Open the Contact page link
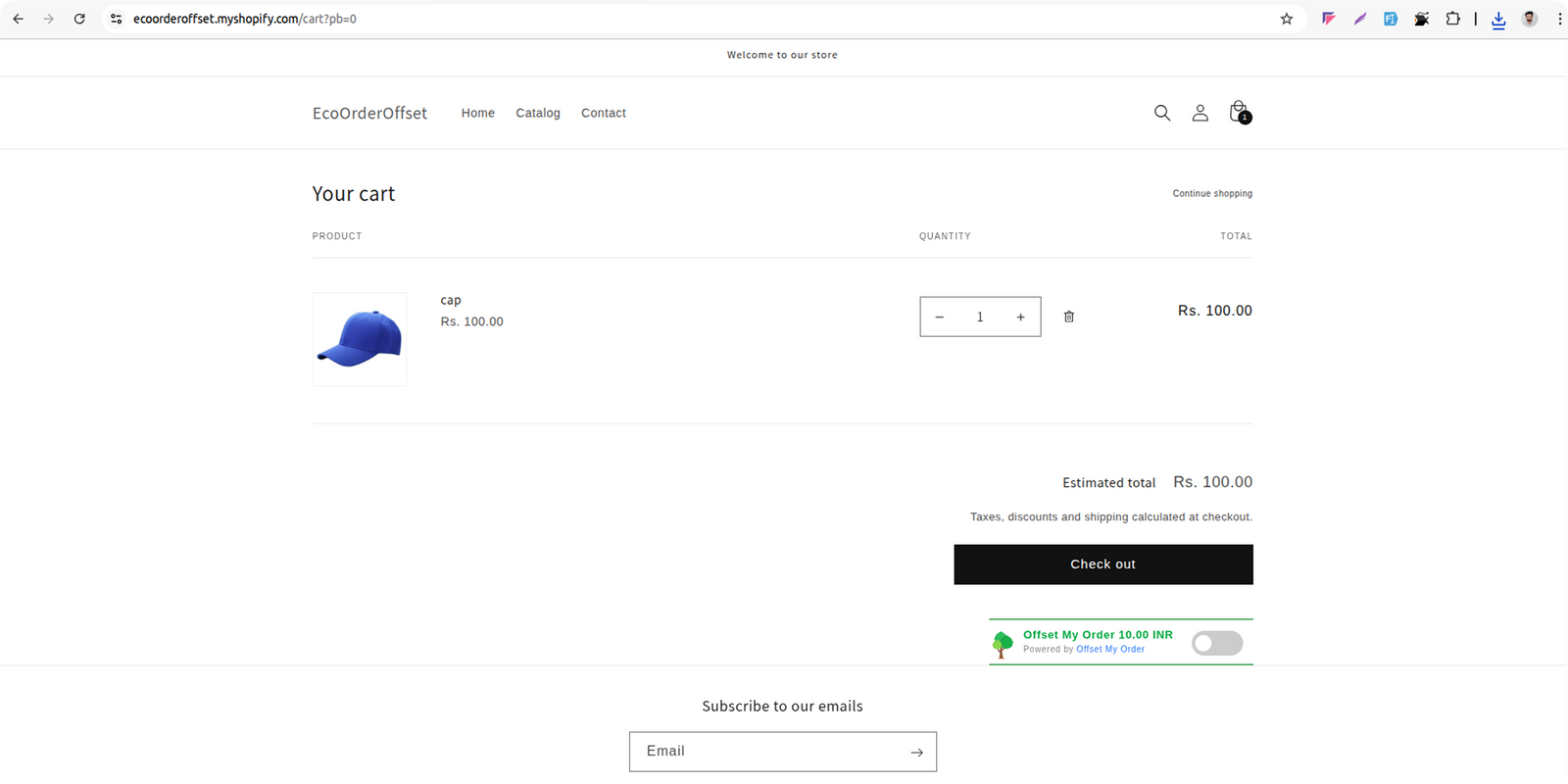 [604, 113]
